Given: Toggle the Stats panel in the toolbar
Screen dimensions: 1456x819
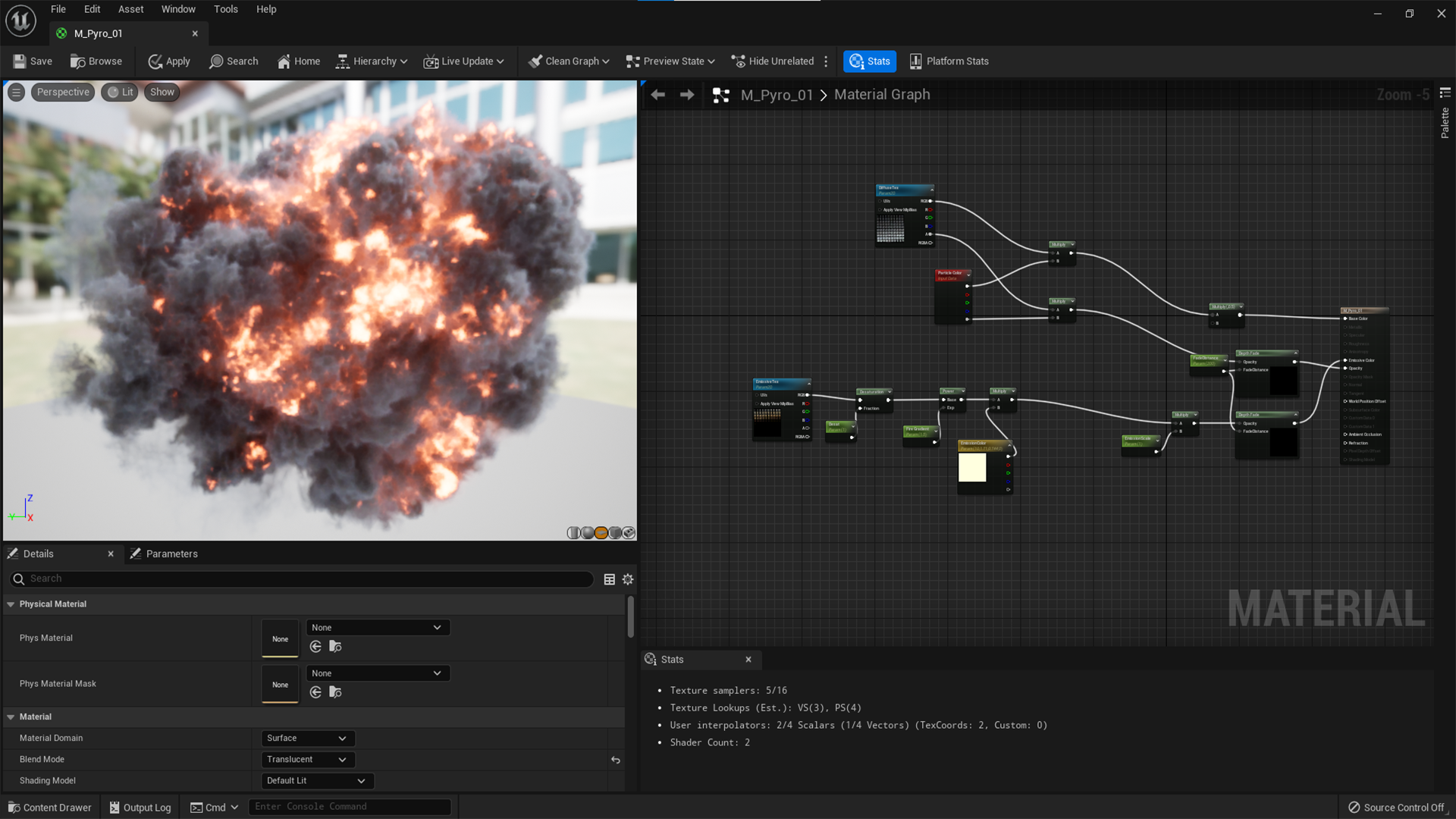Looking at the screenshot, I should coord(869,61).
